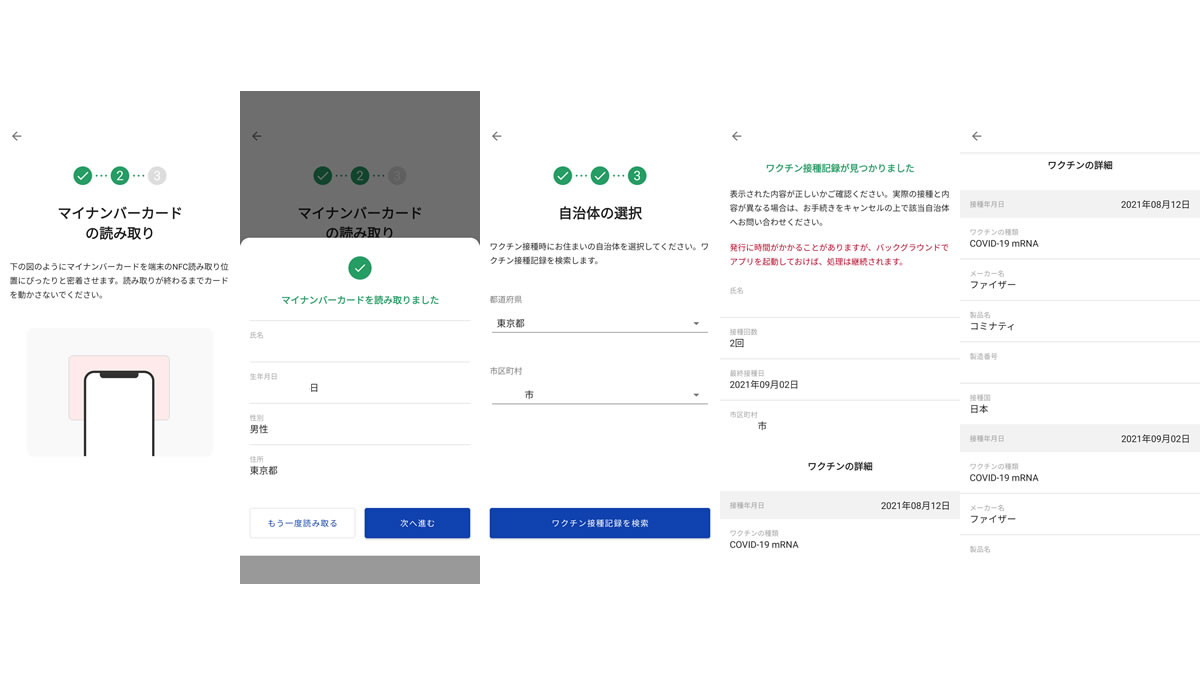This screenshot has height=675, width=1200.
Task: Tap back arrow on 自治体の選択 screen
Action: pos(497,136)
